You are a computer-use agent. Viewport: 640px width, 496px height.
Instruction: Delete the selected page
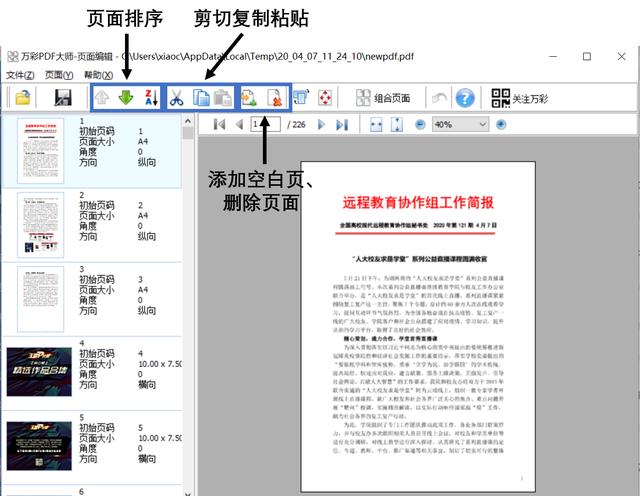pyautogui.click(x=275, y=98)
